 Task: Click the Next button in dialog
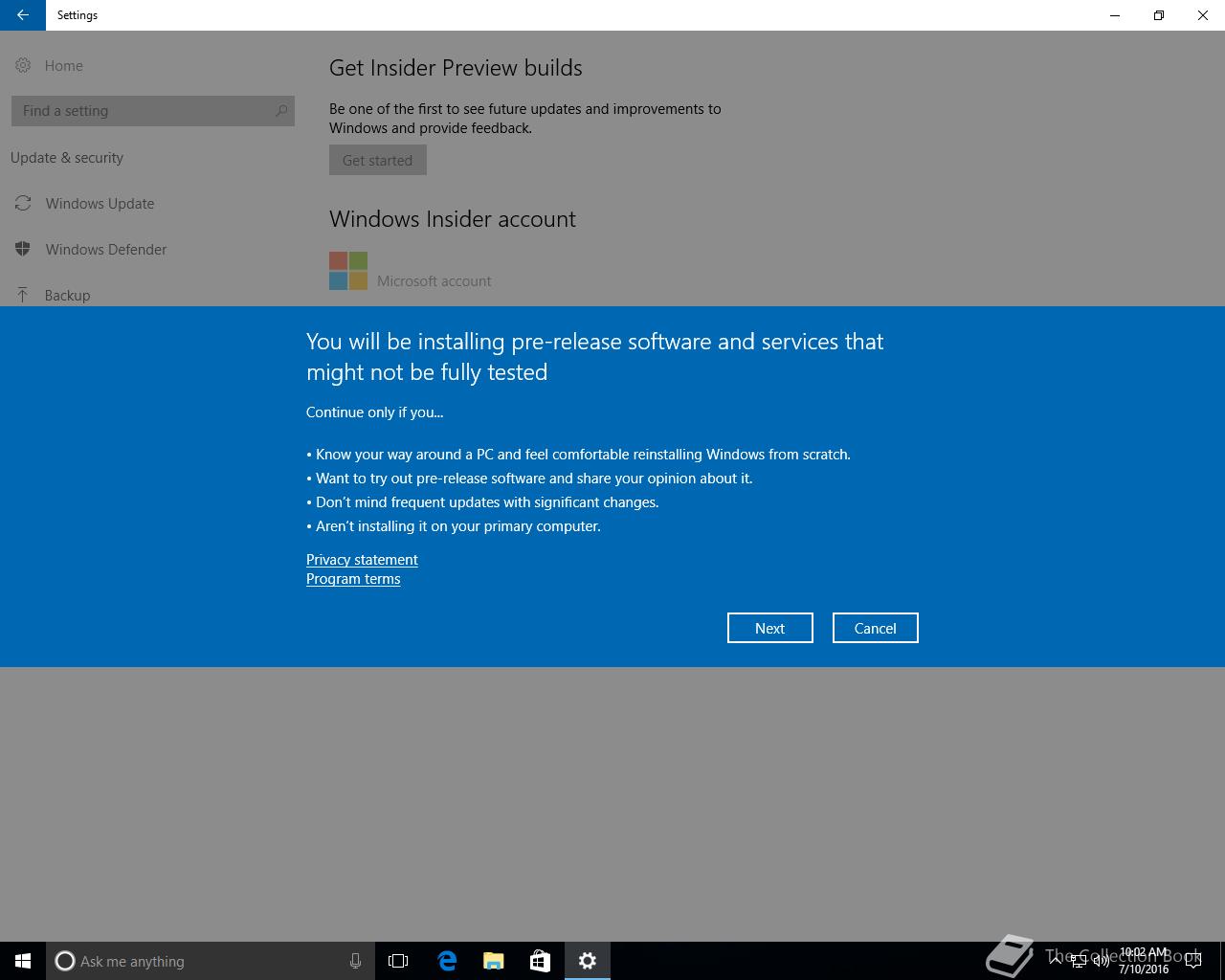769,628
